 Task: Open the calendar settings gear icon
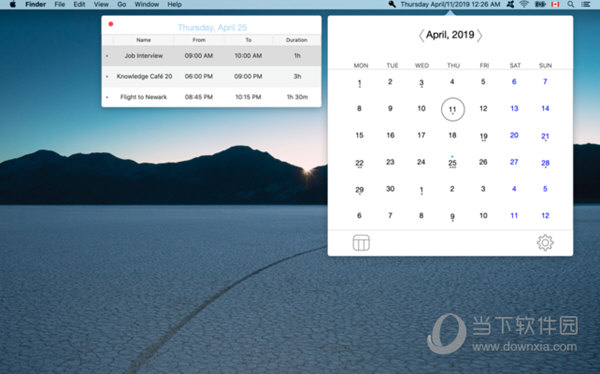coord(545,243)
